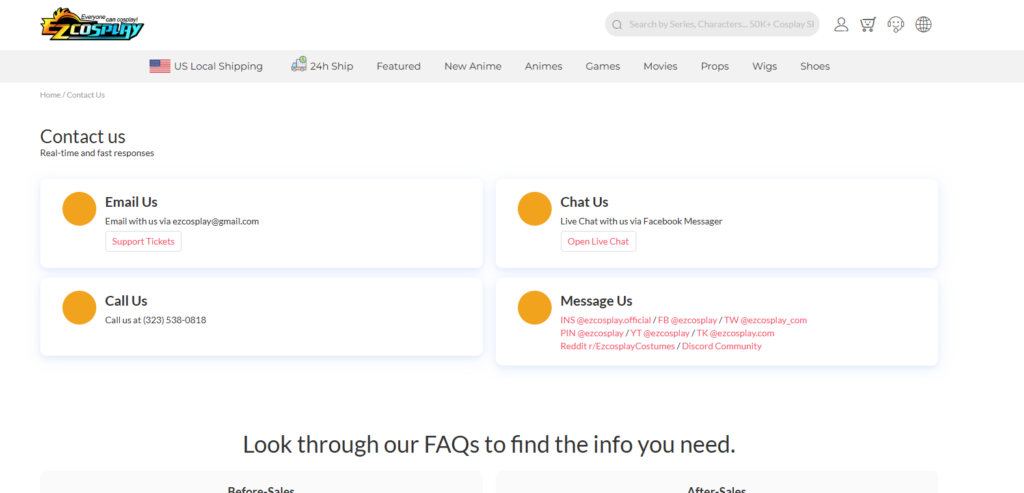
Task: Open PIN @ezcosplay link
Action: coord(592,333)
